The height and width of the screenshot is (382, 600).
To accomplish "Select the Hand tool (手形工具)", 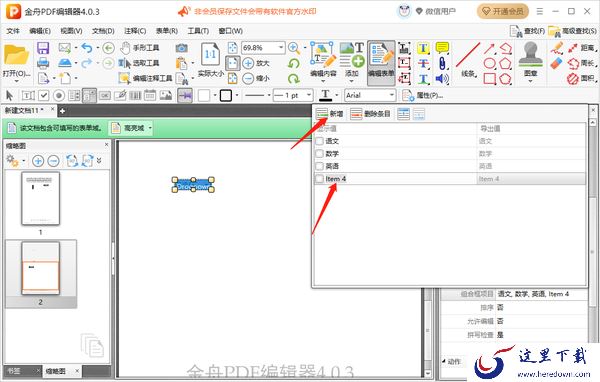I will tap(140, 48).
